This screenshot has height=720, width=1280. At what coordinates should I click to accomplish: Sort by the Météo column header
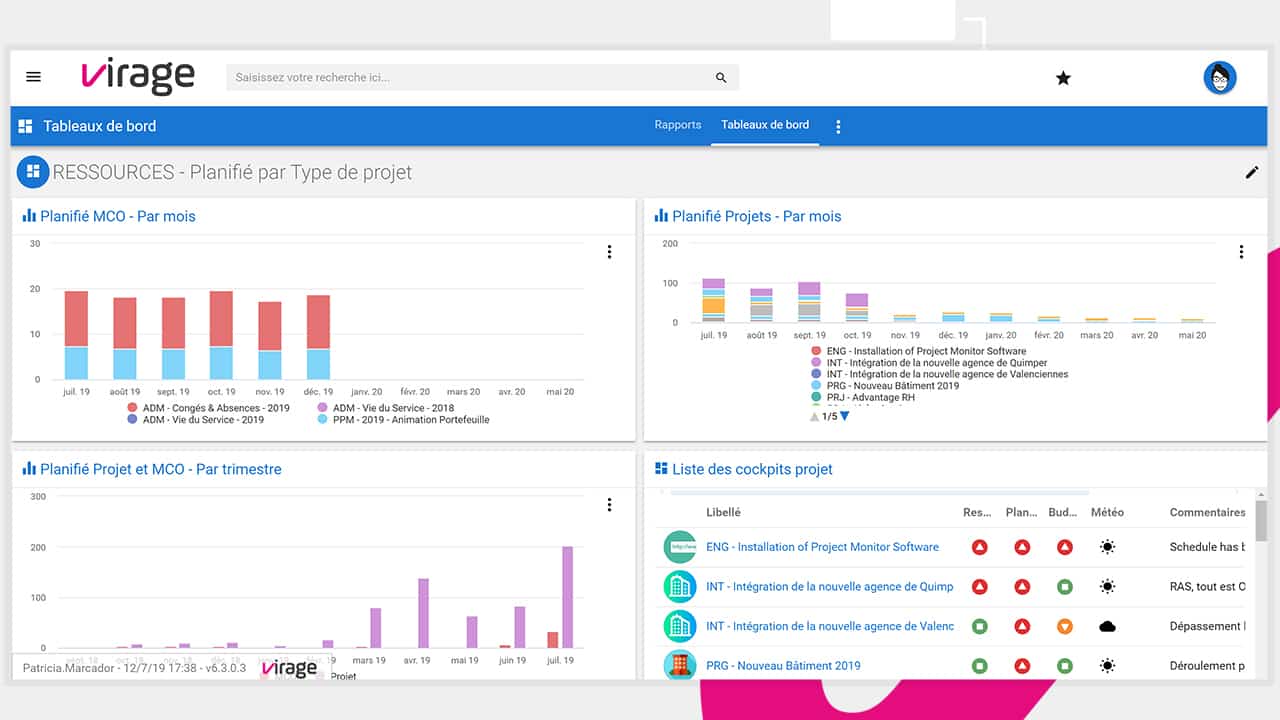point(1107,512)
